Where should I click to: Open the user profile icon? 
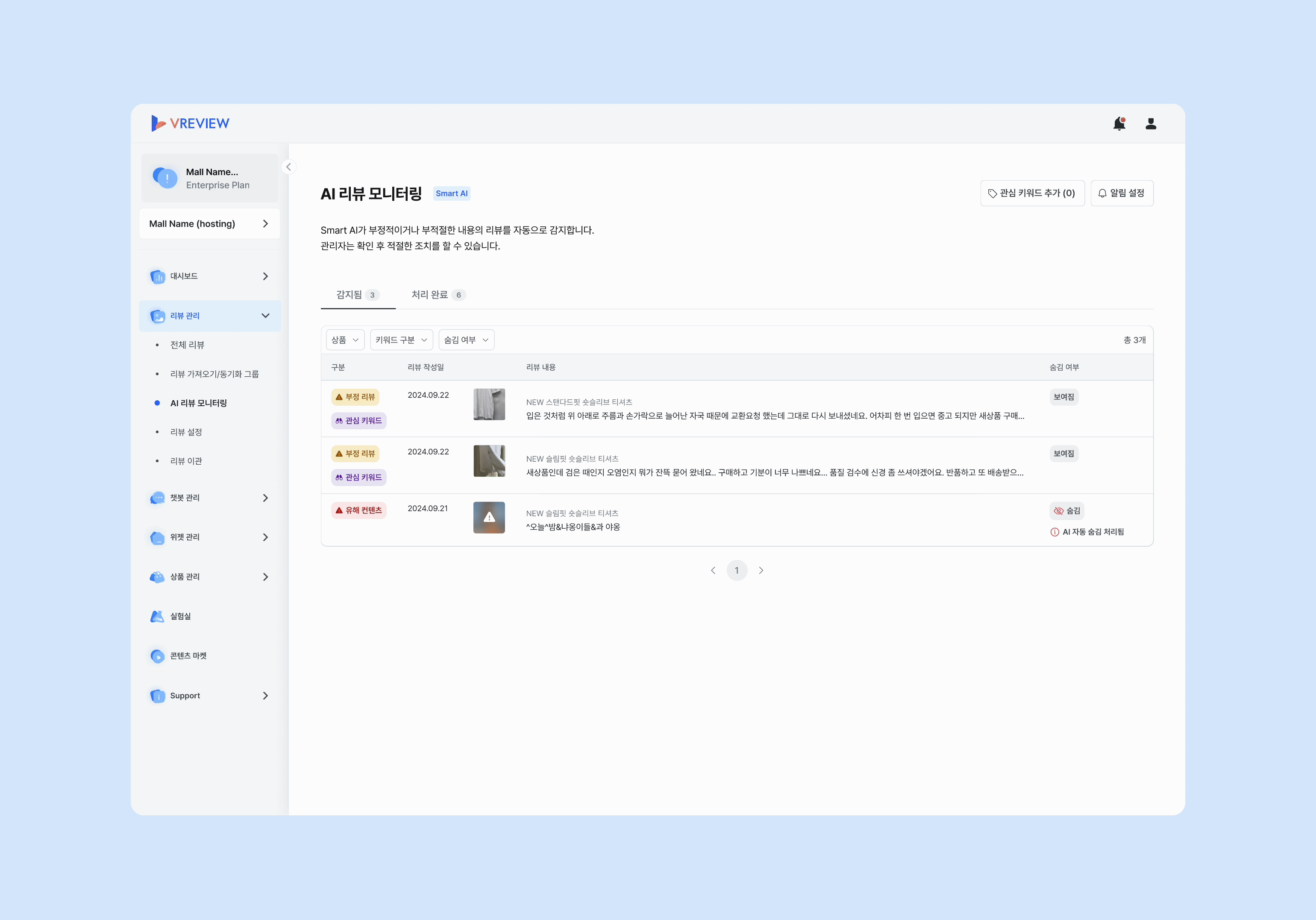point(1150,124)
